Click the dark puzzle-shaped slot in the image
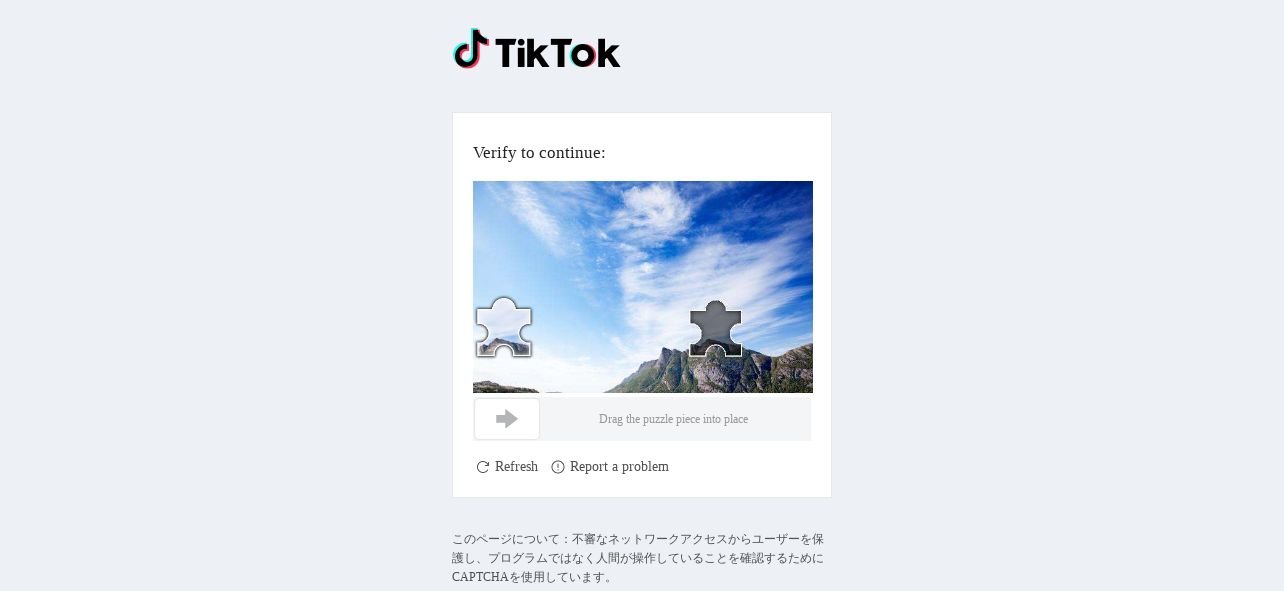This screenshot has height=591, width=1284. [715, 329]
